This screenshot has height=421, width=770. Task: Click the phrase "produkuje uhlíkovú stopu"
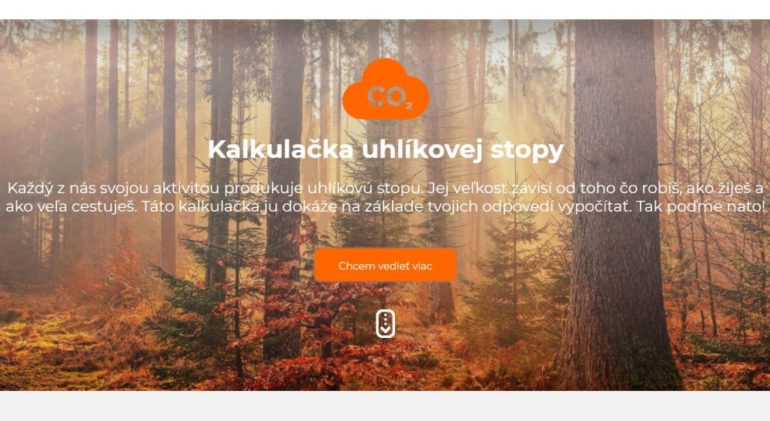click(324, 188)
